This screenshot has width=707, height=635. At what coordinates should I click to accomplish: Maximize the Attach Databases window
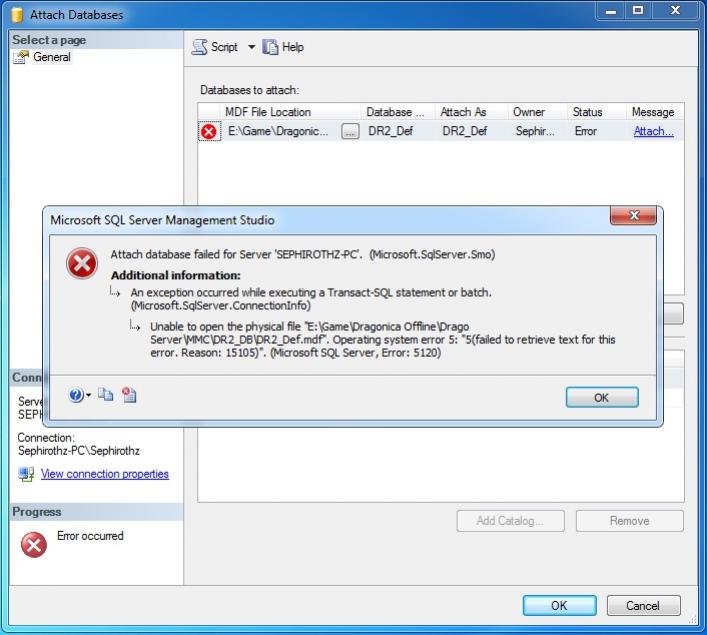(x=638, y=10)
